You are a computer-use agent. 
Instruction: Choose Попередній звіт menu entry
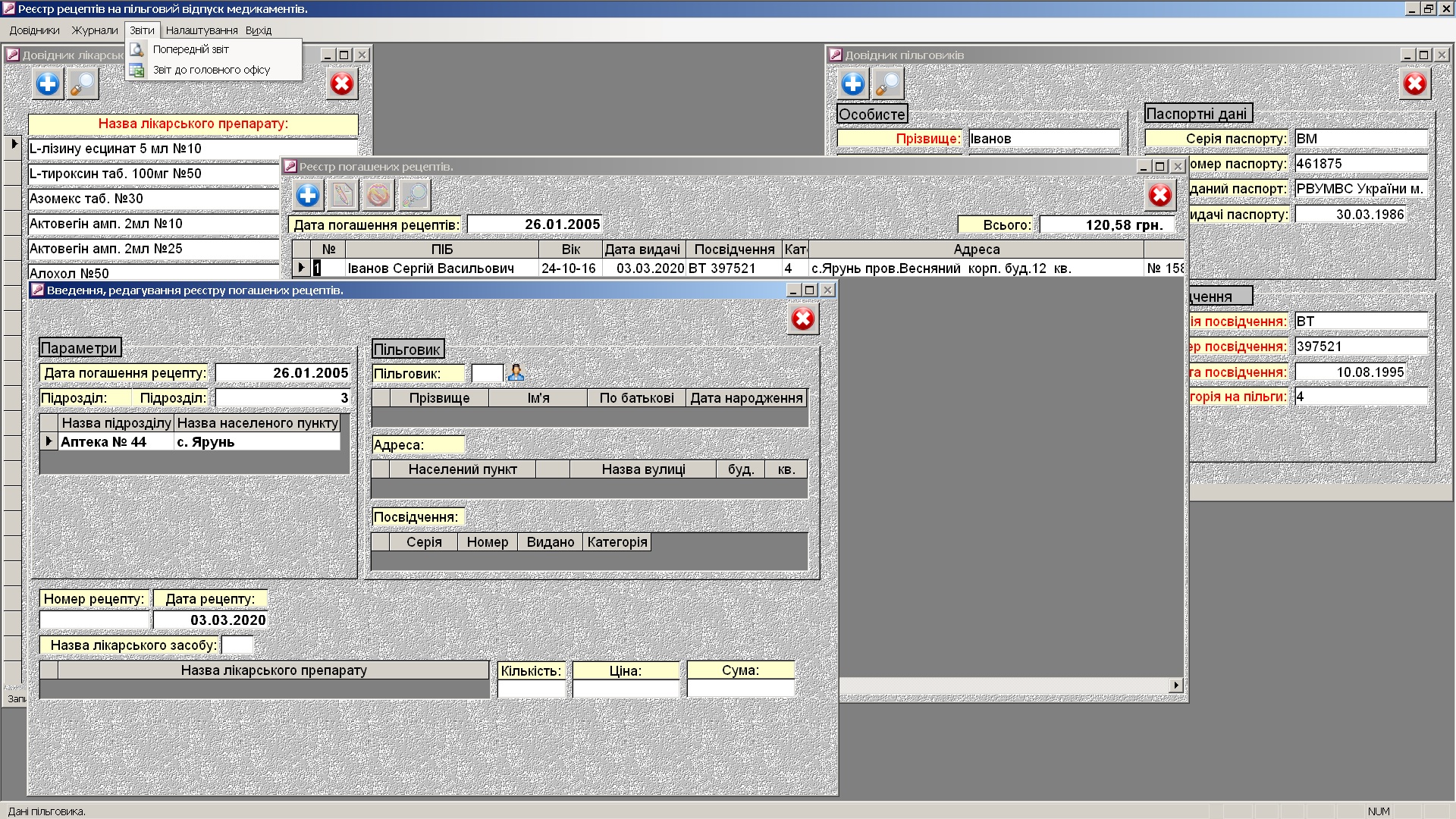point(191,49)
